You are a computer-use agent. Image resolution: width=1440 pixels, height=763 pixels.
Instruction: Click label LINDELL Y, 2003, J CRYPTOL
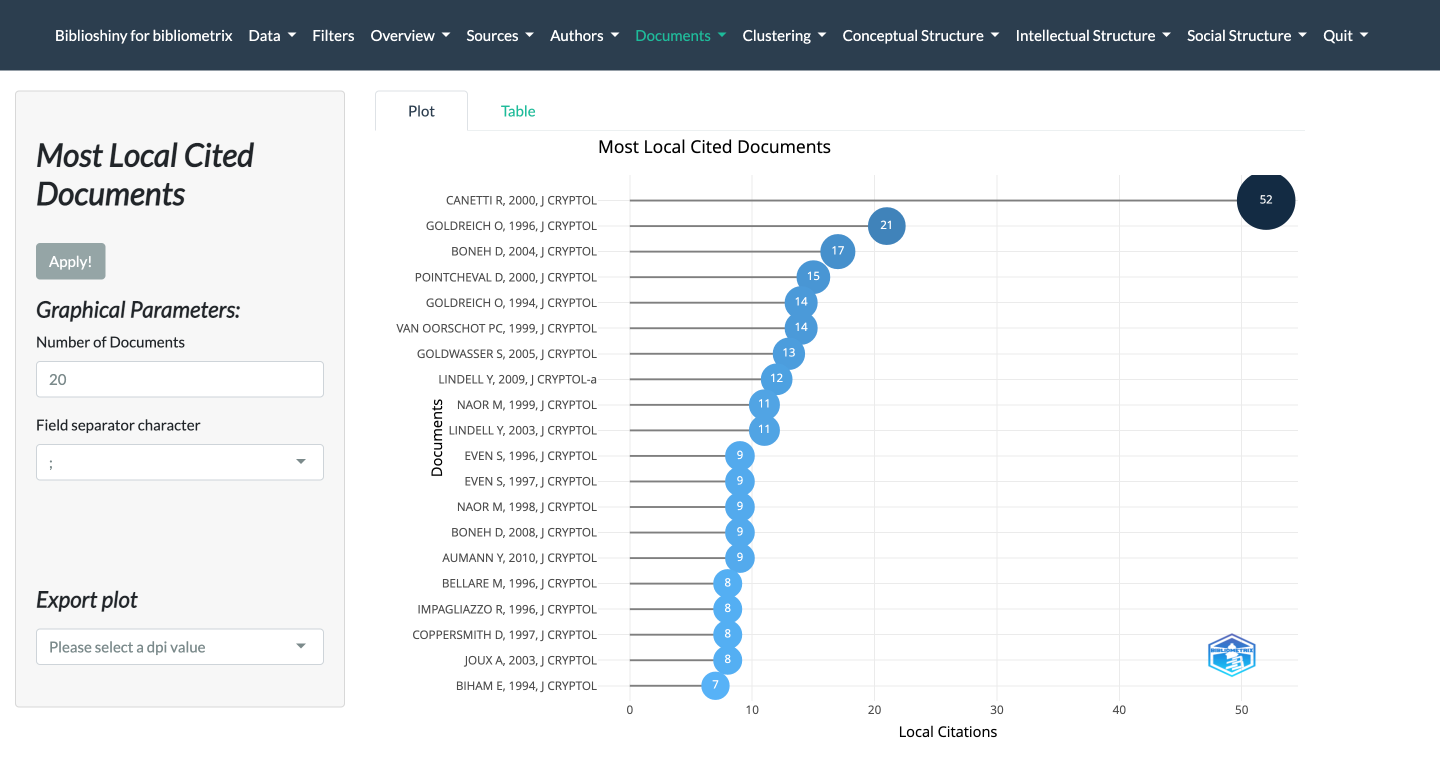point(523,430)
